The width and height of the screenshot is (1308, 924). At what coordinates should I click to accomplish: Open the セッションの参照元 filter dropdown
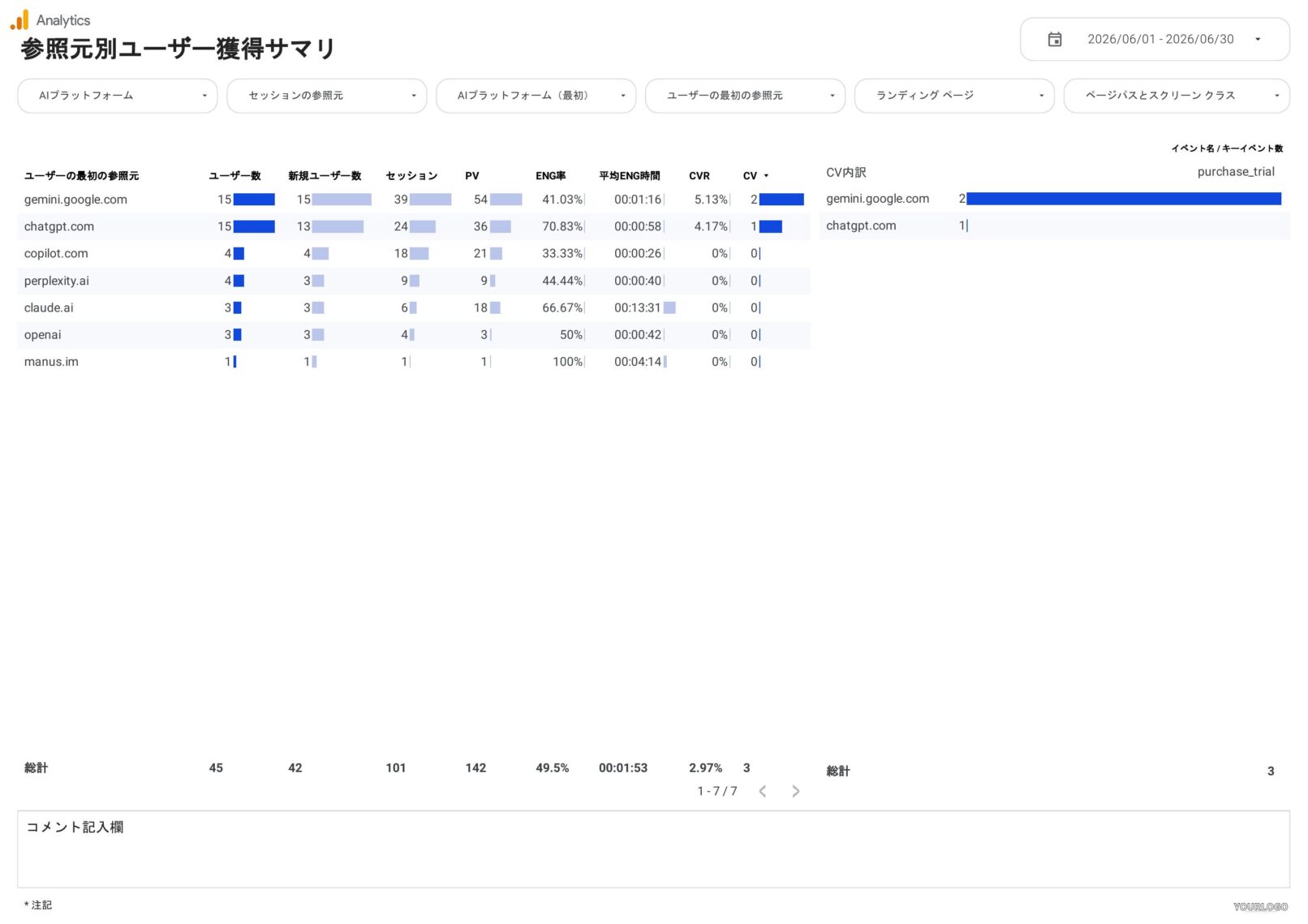327,96
